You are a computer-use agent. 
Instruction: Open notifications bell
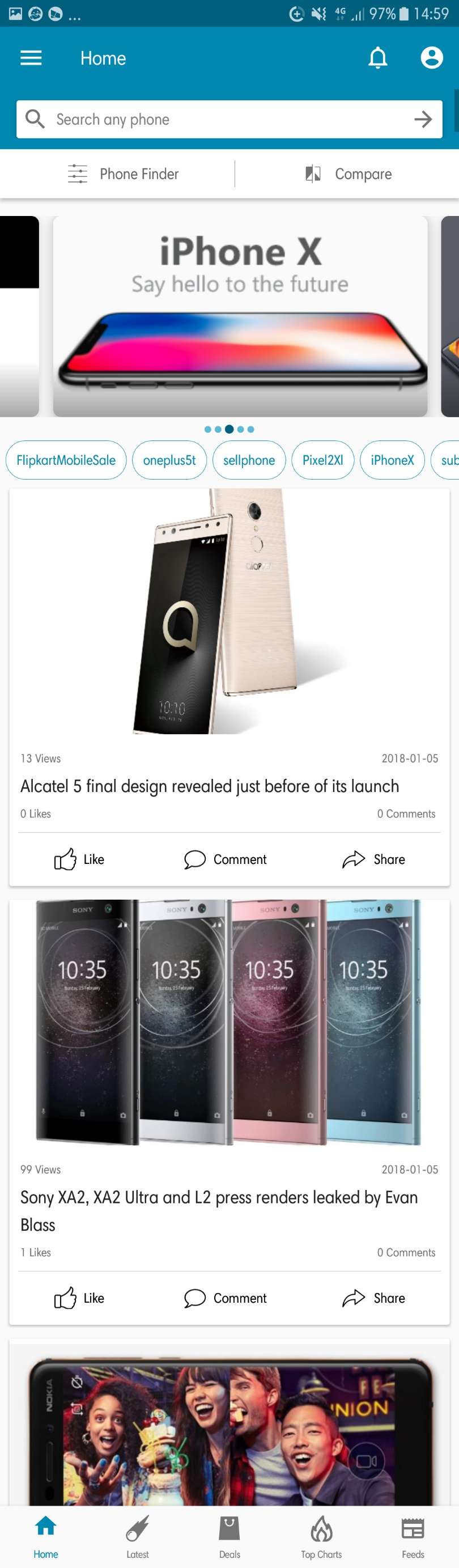[x=378, y=58]
